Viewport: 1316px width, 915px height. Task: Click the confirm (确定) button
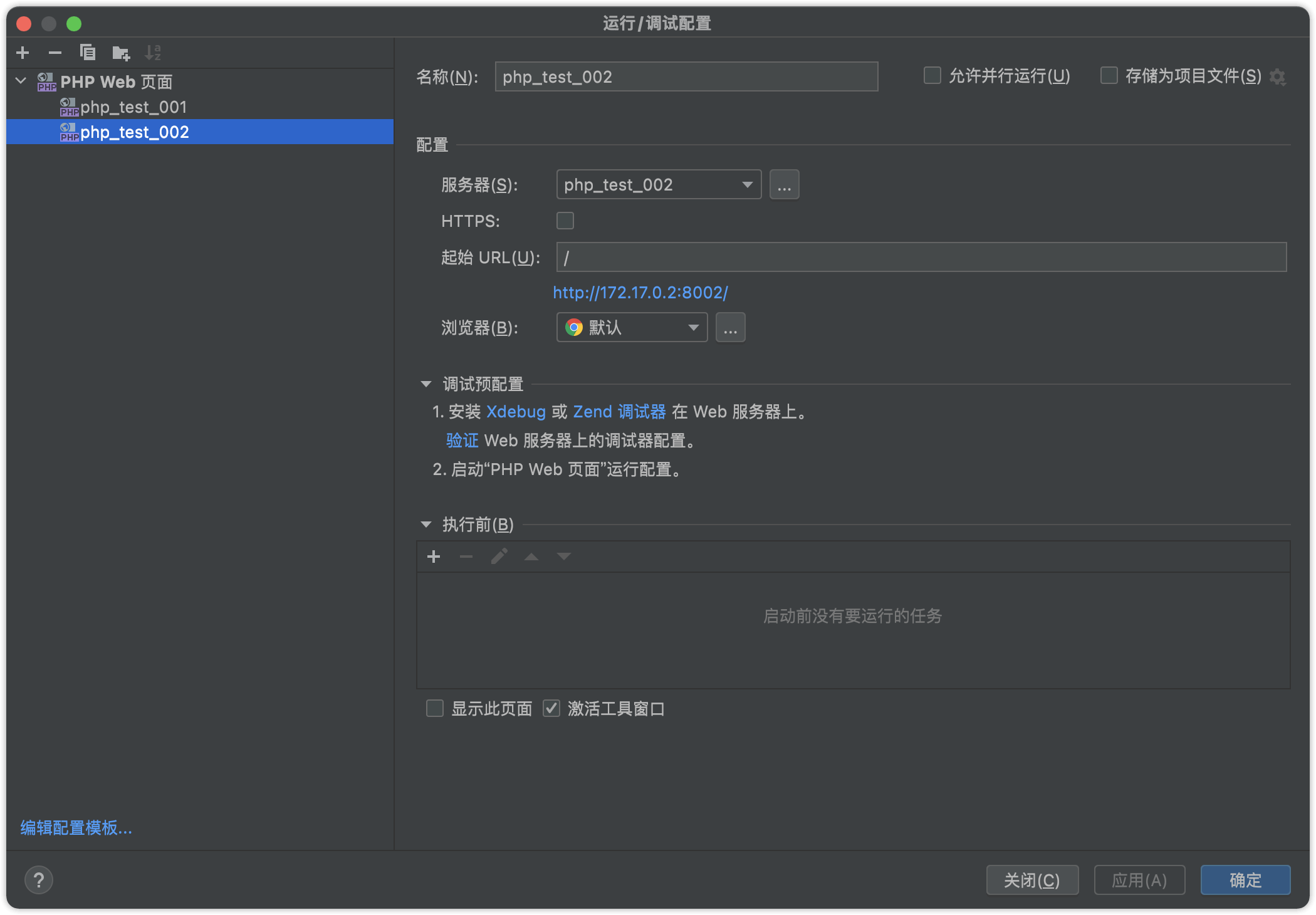[x=1245, y=880]
